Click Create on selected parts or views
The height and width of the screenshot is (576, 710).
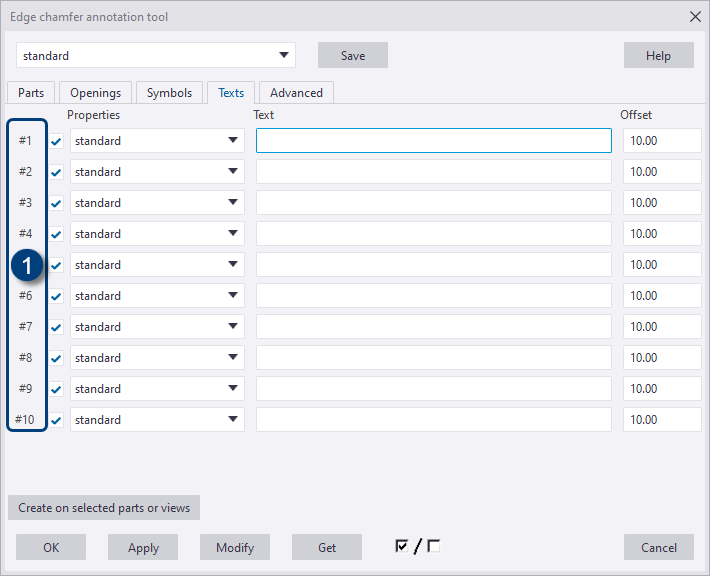click(x=104, y=508)
